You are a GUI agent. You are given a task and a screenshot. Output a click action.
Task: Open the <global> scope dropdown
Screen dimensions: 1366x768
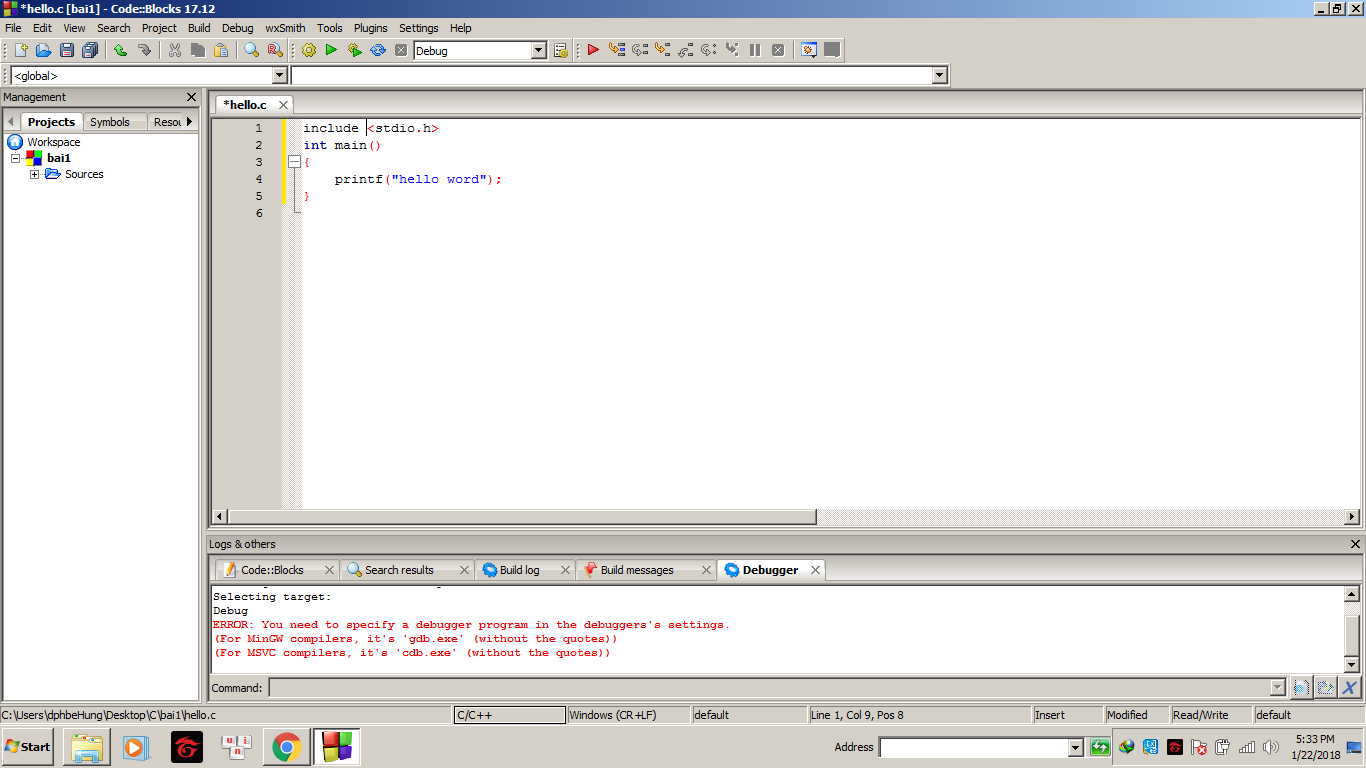(279, 76)
